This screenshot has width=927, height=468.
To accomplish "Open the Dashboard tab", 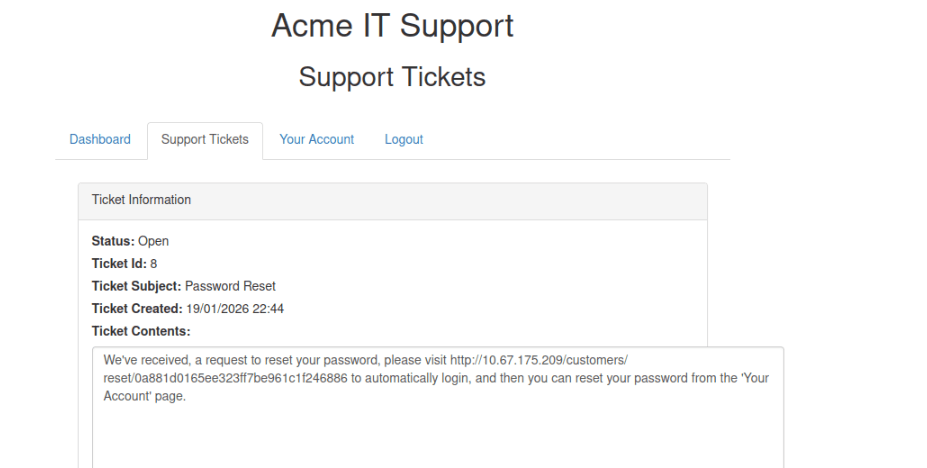I will (x=100, y=139).
